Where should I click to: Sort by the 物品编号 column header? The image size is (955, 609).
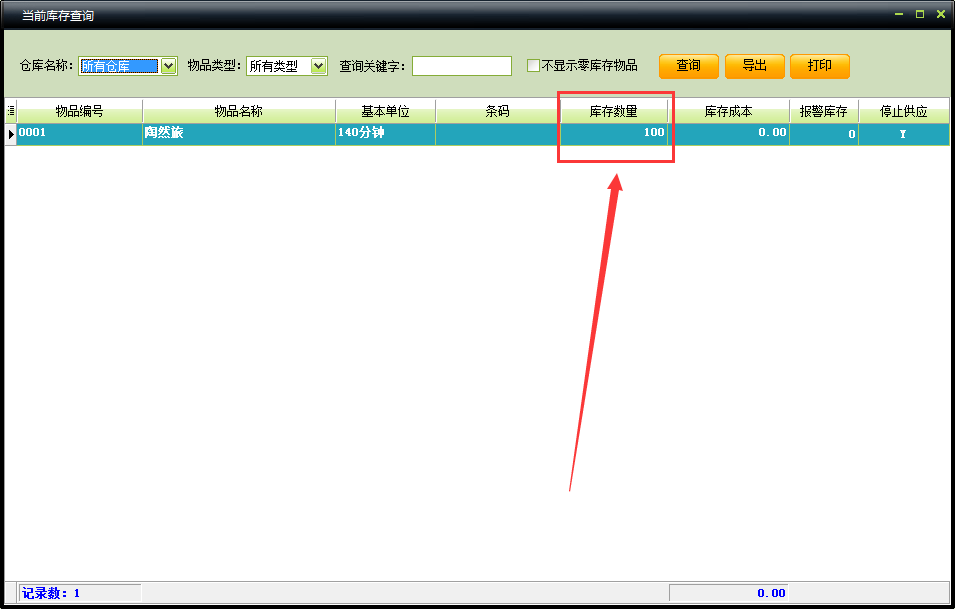80,111
